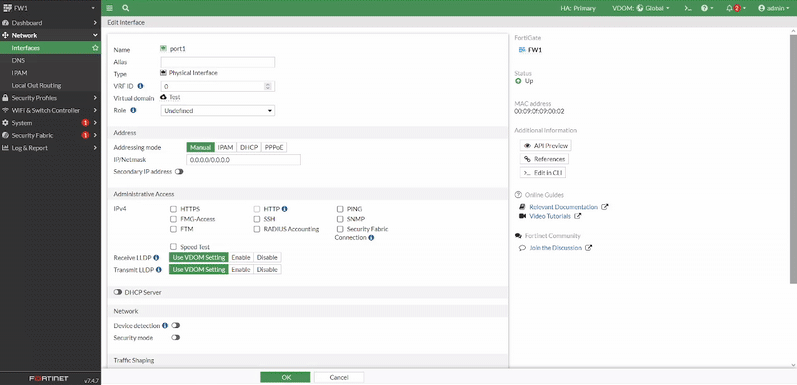Open the References button
Image resolution: width=797 pixels, height=385 pixels.
[544, 159]
